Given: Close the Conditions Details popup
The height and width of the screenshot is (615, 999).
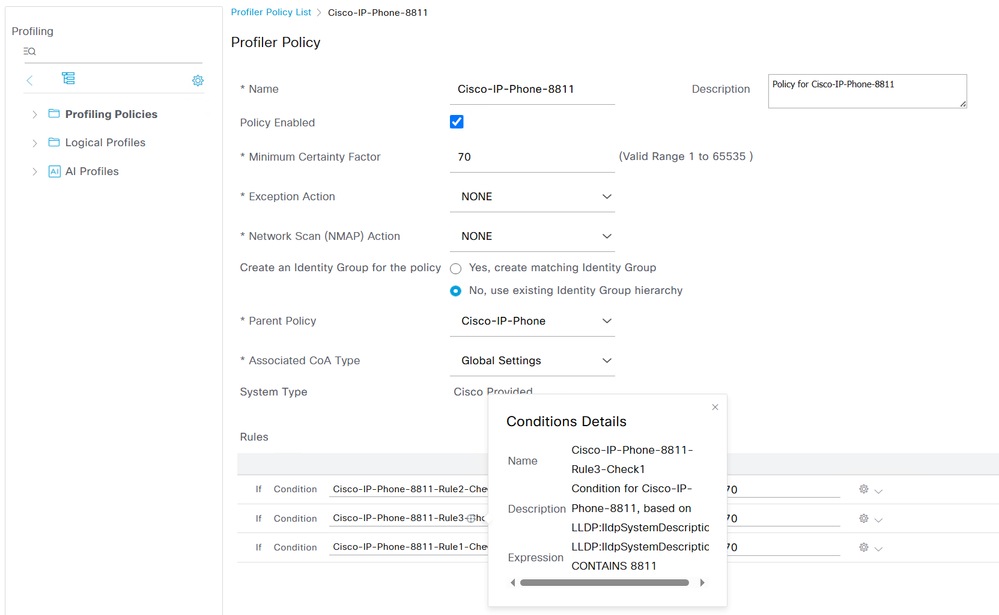Looking at the screenshot, I should pyautogui.click(x=715, y=407).
